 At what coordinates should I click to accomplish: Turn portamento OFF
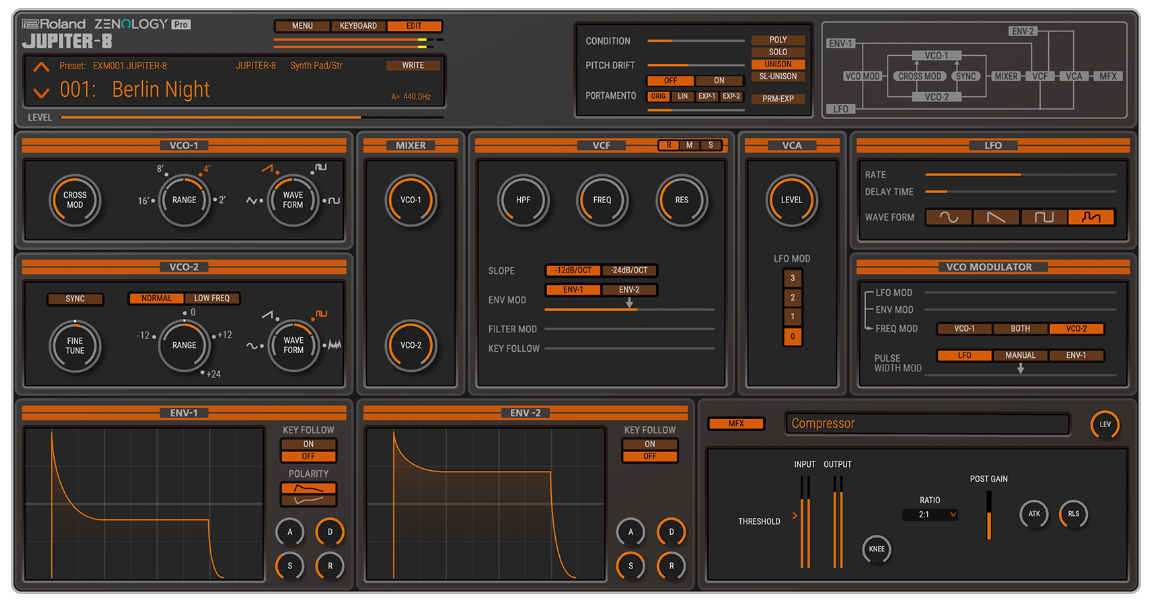670,81
